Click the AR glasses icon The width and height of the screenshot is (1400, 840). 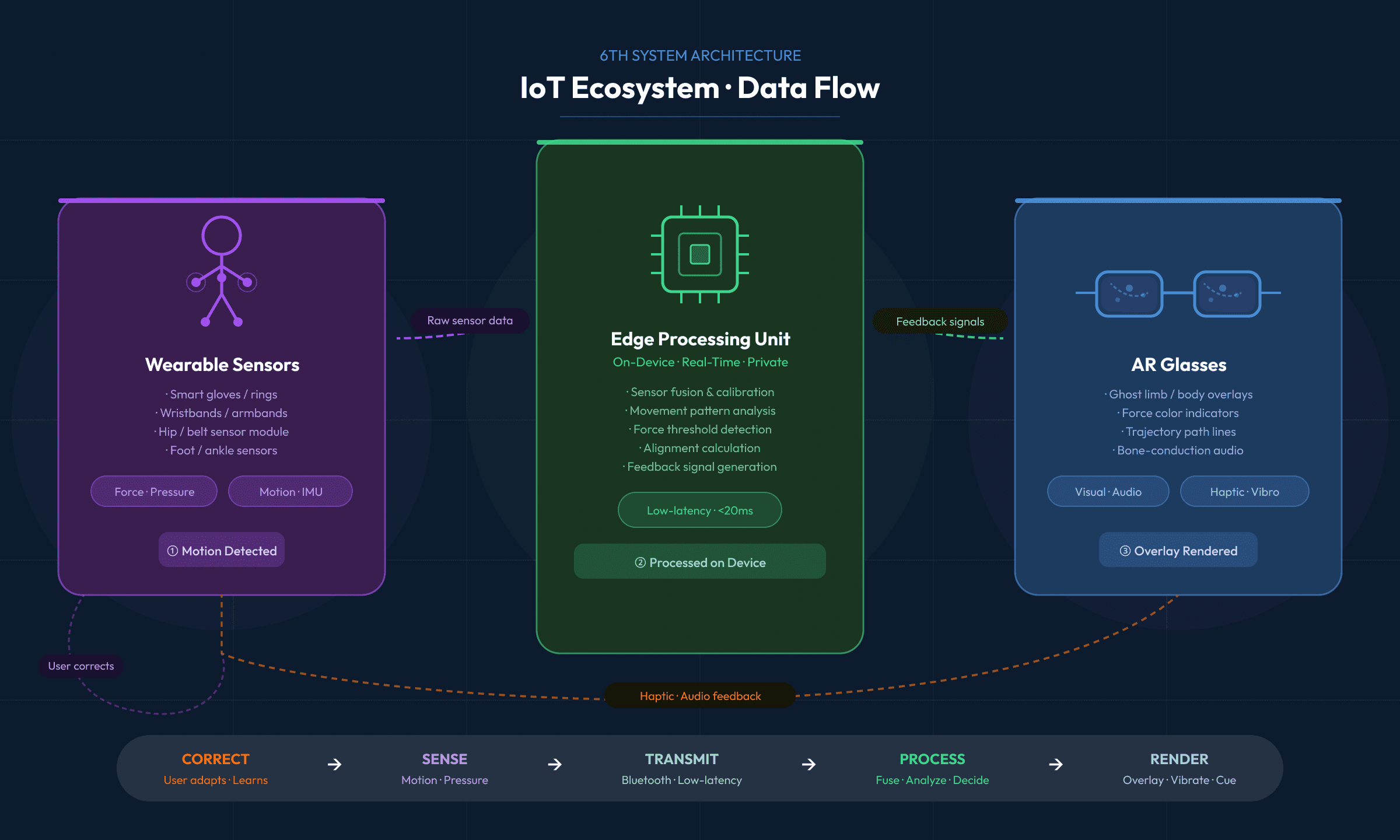[x=1178, y=293]
